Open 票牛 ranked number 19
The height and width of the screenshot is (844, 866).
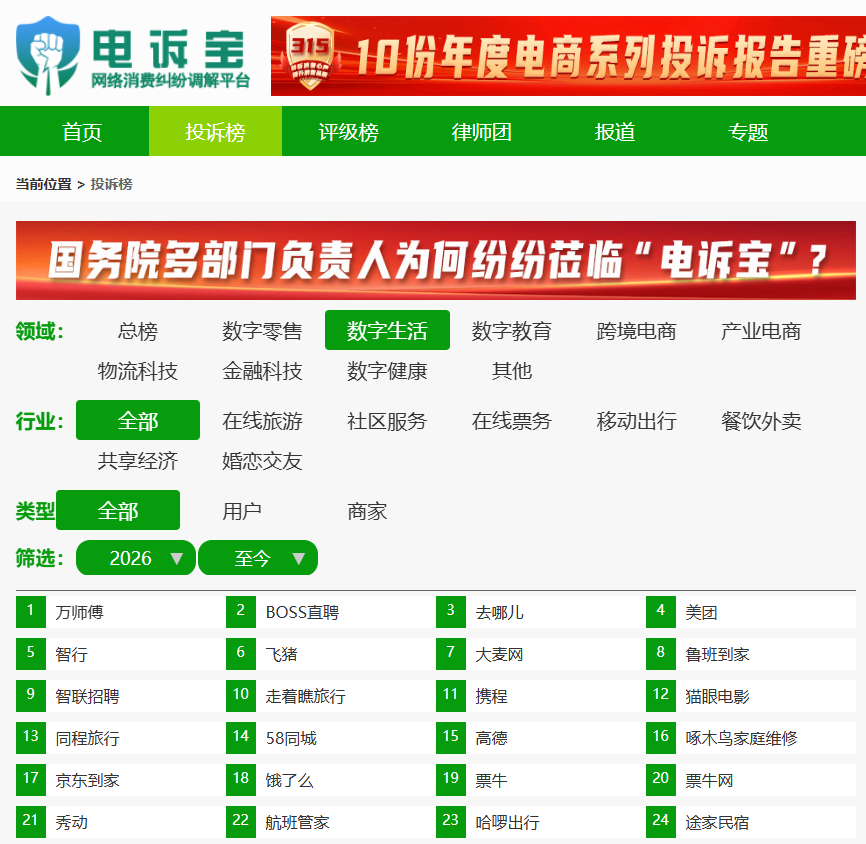(491, 780)
